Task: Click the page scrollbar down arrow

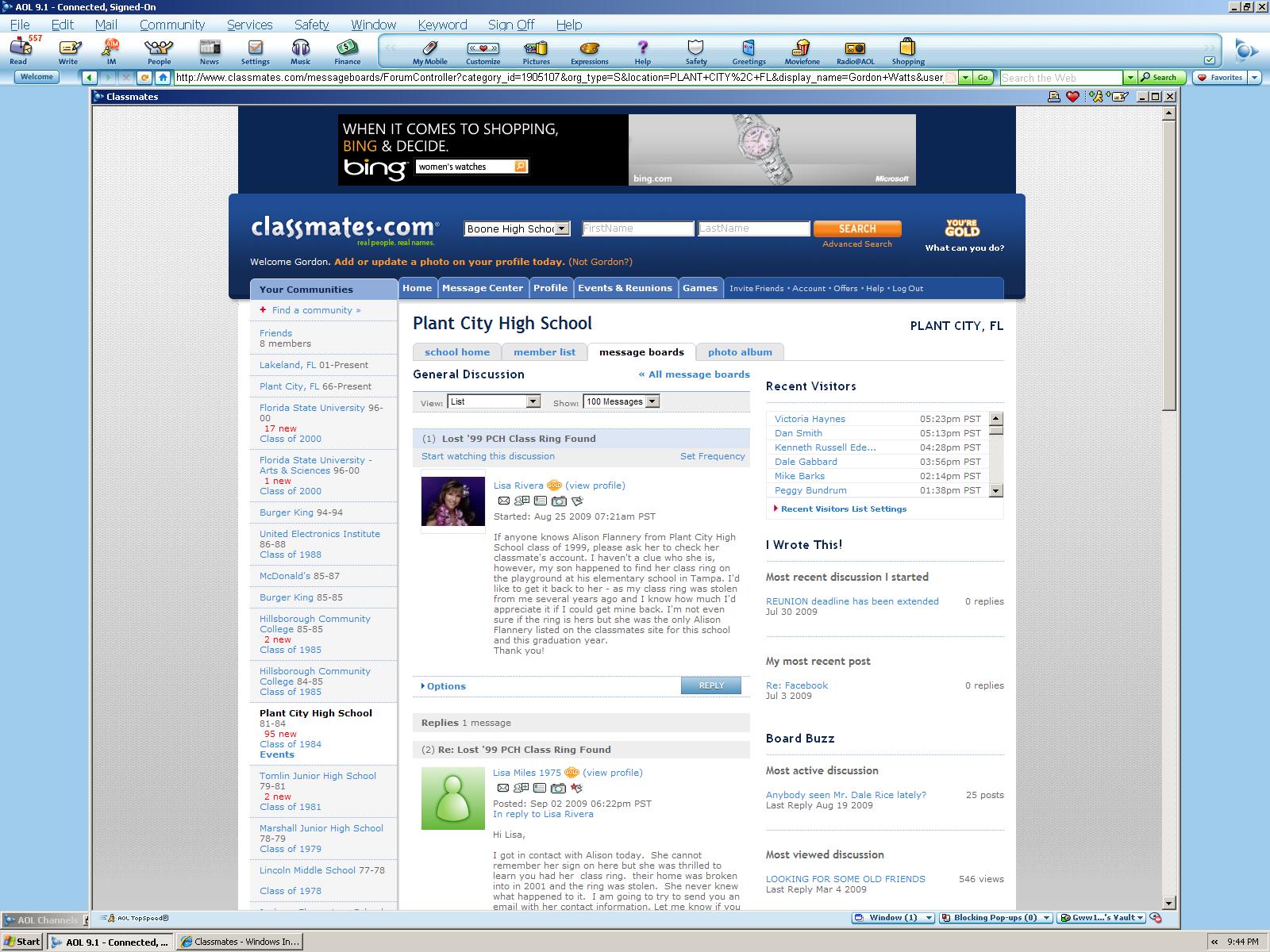Action: coord(1168,902)
